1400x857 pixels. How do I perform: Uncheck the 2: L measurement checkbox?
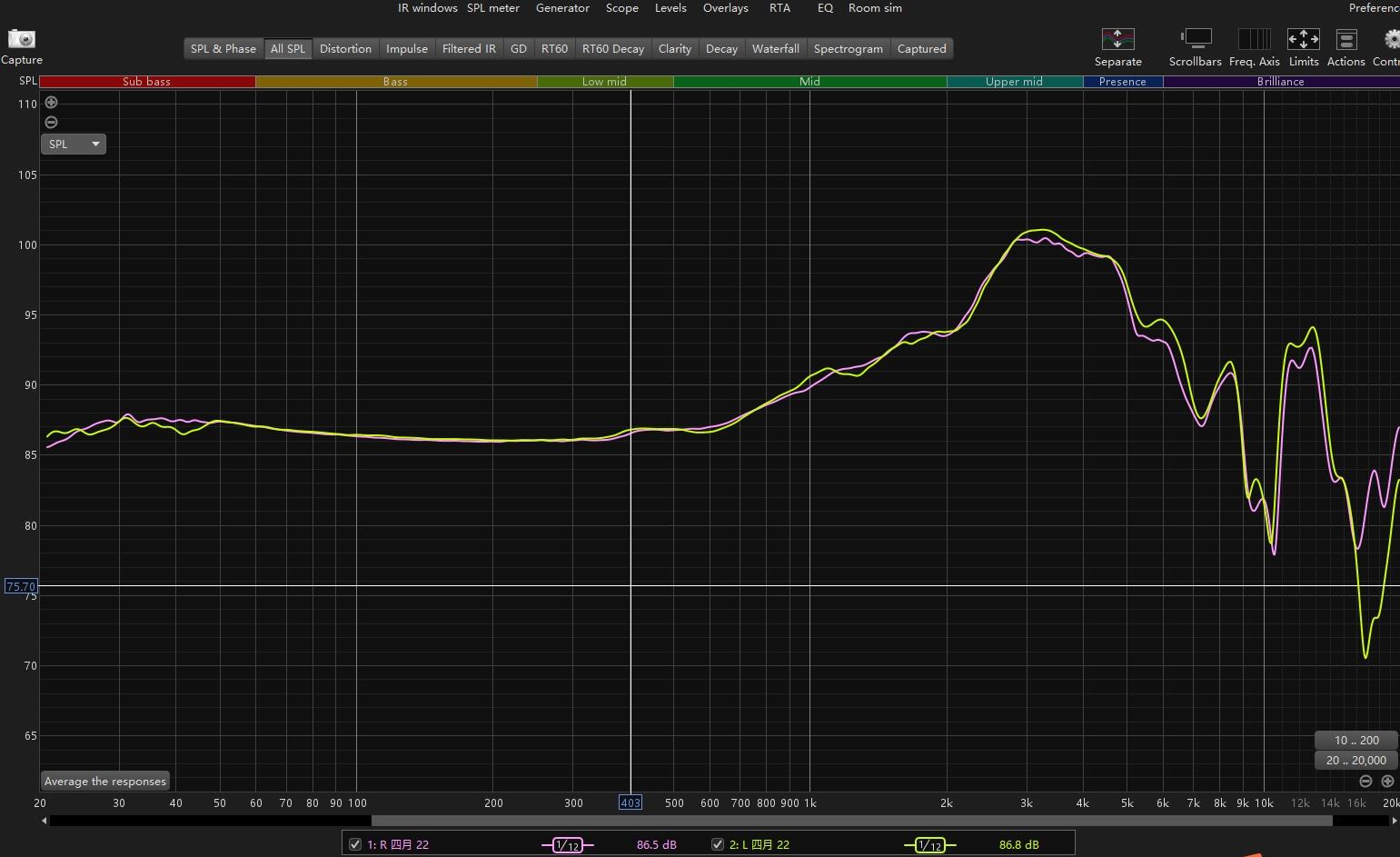(718, 844)
